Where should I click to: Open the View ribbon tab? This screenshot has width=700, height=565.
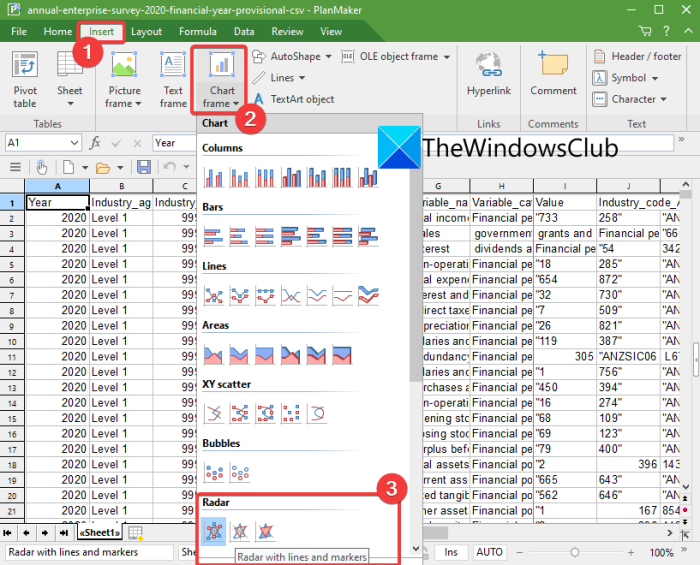click(x=331, y=32)
